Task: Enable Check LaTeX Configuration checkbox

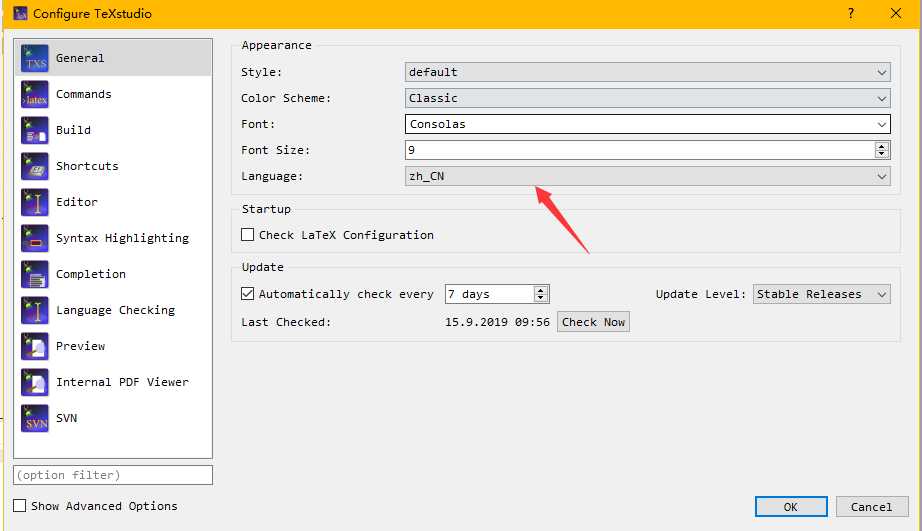Action: pos(248,235)
